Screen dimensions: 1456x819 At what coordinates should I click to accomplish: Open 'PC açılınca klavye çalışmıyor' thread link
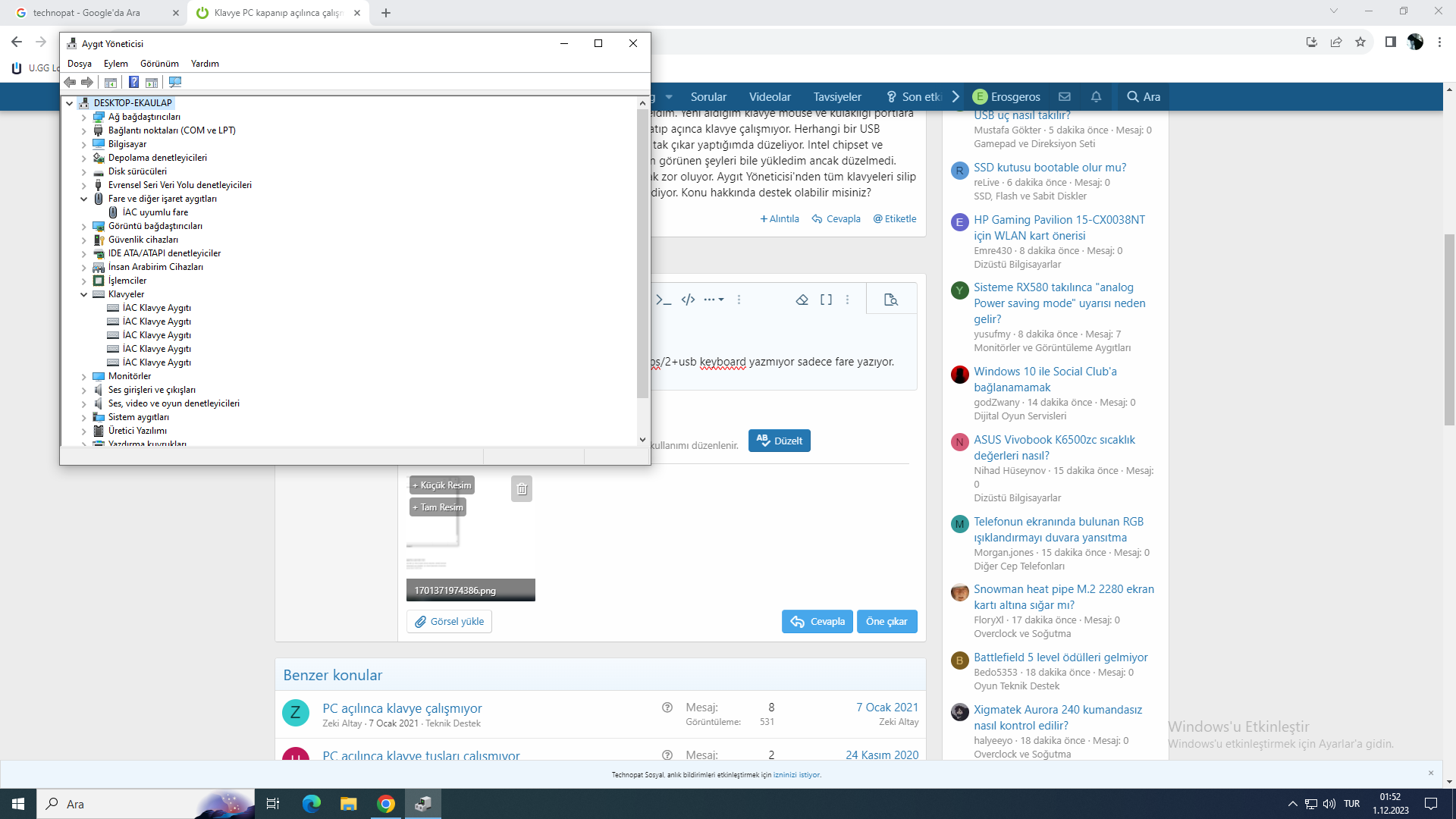pyautogui.click(x=402, y=708)
